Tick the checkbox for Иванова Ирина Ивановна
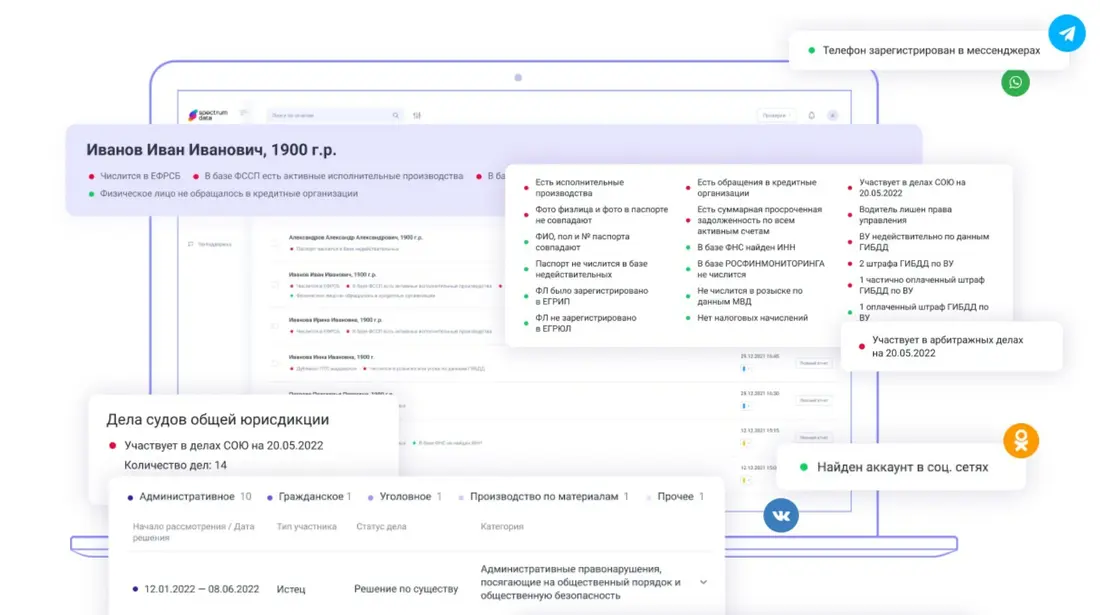The width and height of the screenshot is (1100, 615). [275, 325]
